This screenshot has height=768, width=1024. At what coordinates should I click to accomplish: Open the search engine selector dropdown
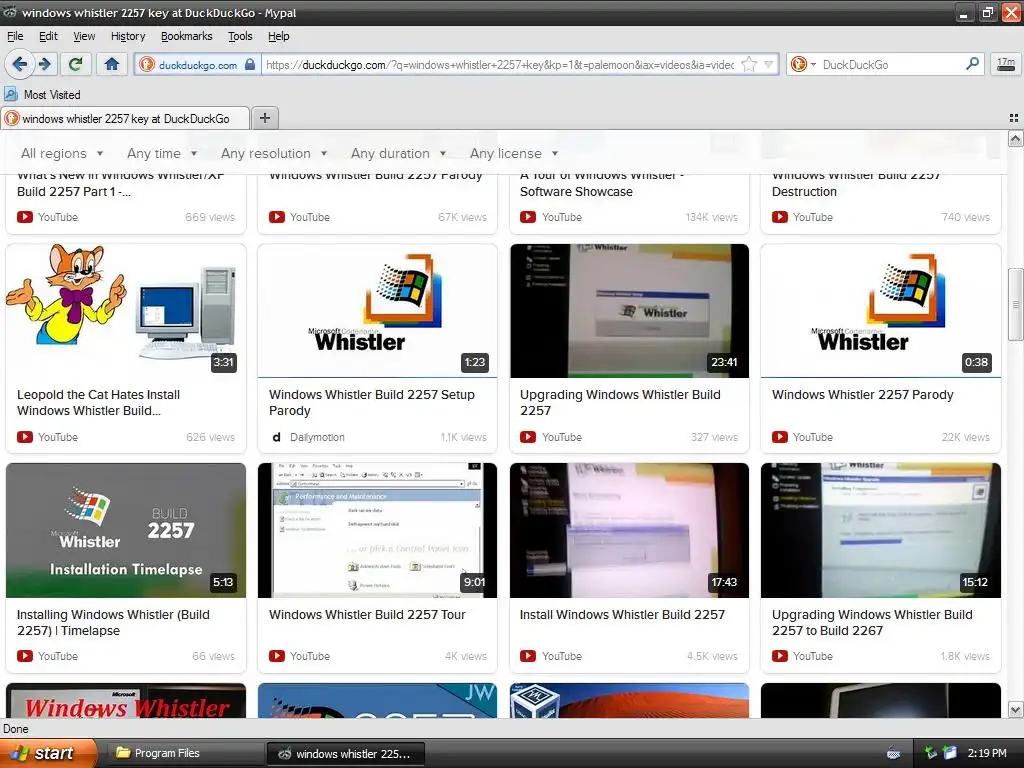[802, 65]
